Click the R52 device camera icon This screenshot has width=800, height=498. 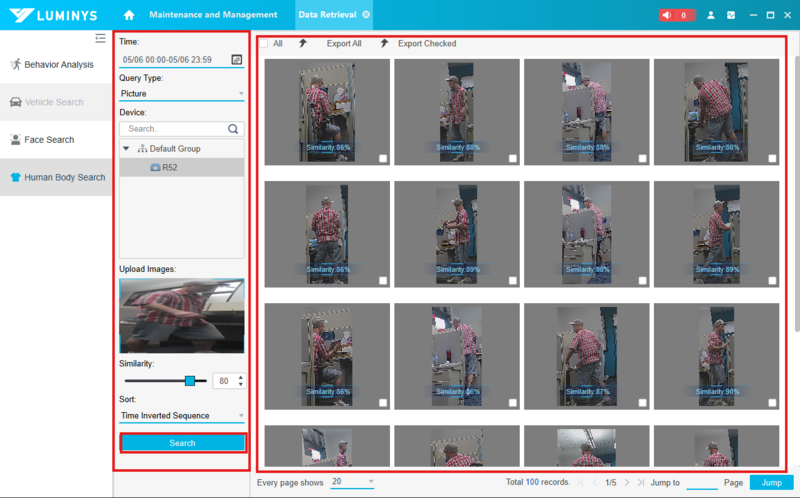click(x=156, y=167)
